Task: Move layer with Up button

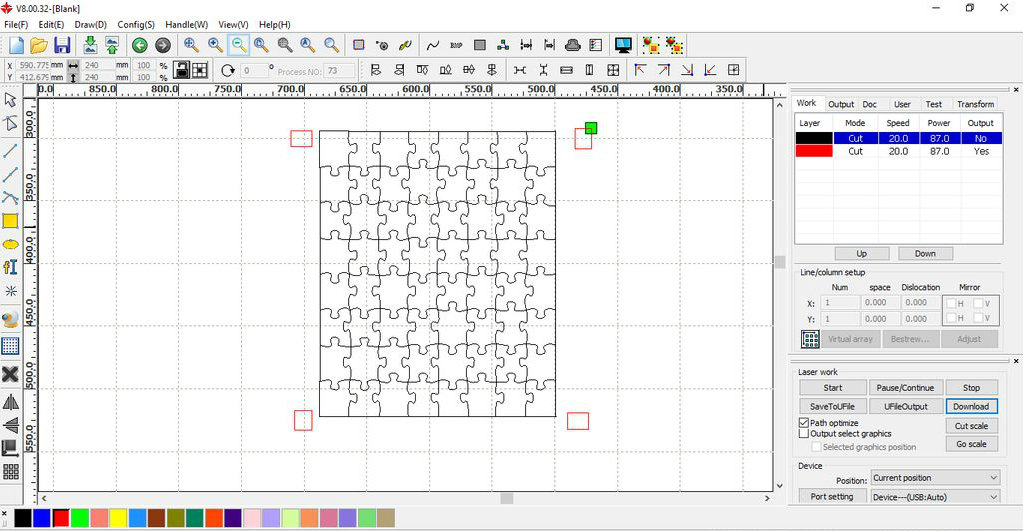Action: (x=862, y=254)
